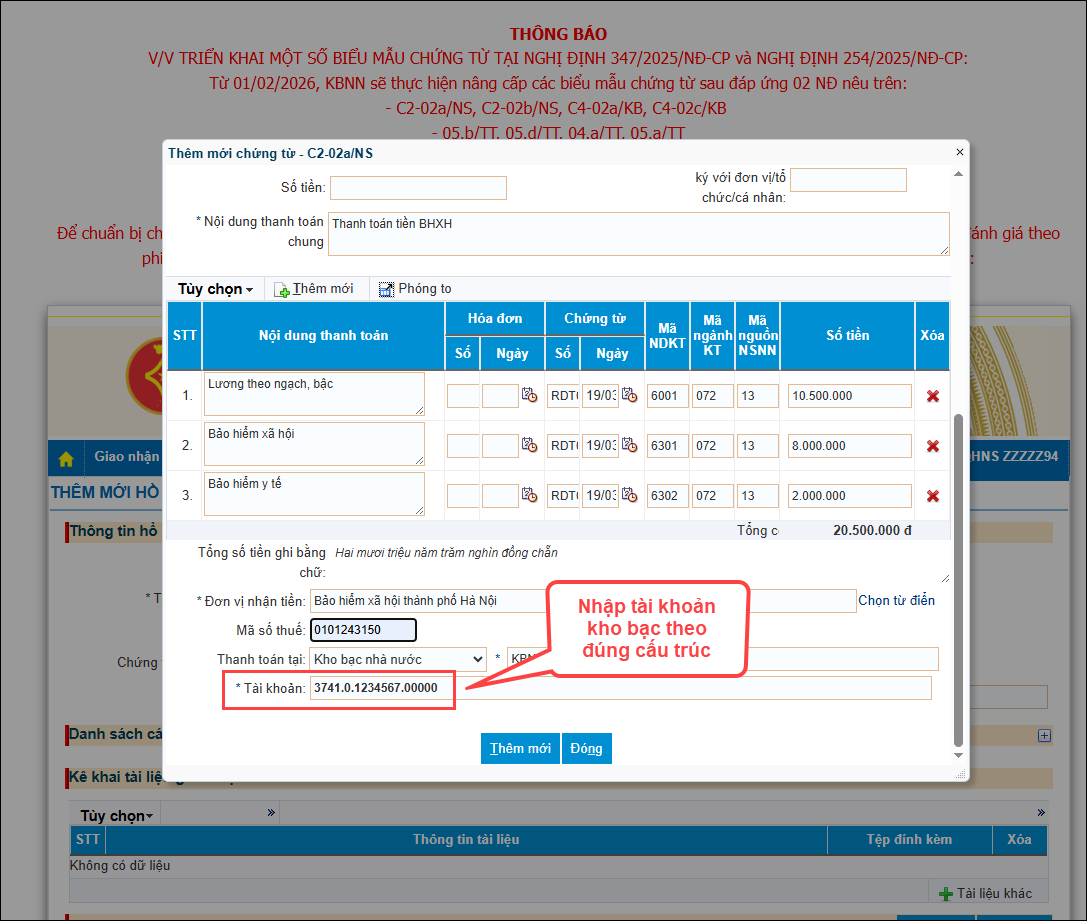This screenshot has height=921, width=1087.
Task: Close the 'Thêm mới chứng từ' dialog via X
Action: click(960, 152)
